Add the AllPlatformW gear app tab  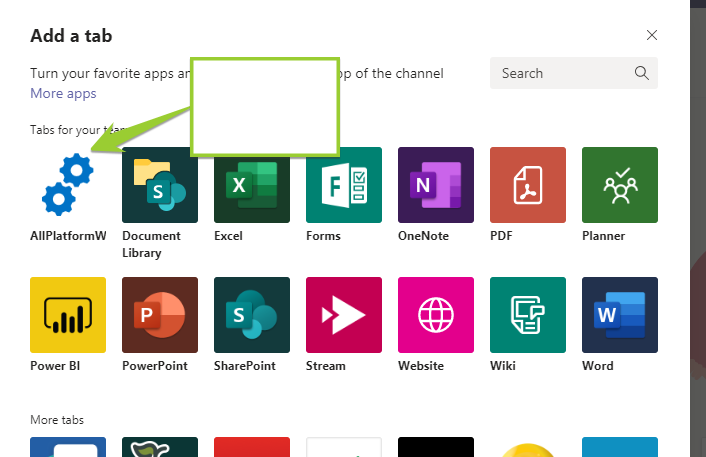(x=68, y=185)
